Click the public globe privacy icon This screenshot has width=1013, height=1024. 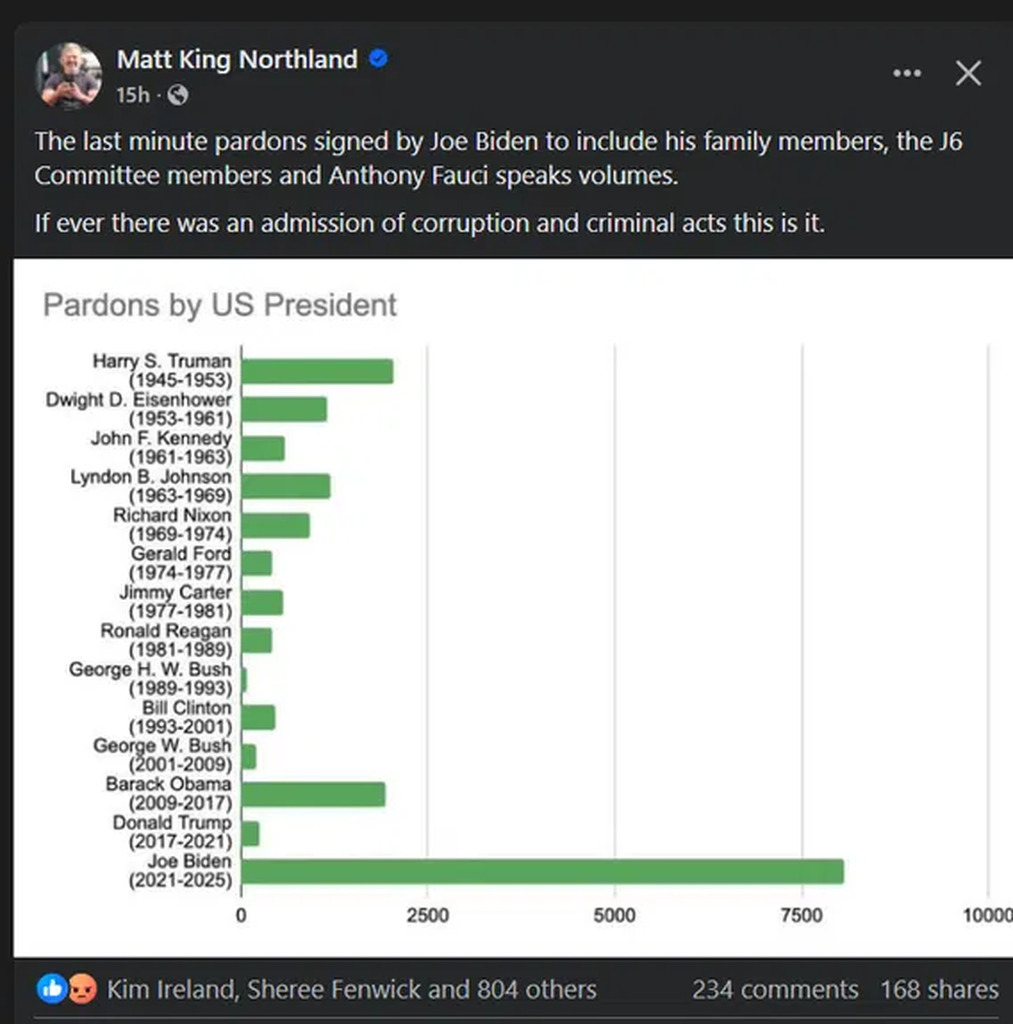(x=178, y=95)
